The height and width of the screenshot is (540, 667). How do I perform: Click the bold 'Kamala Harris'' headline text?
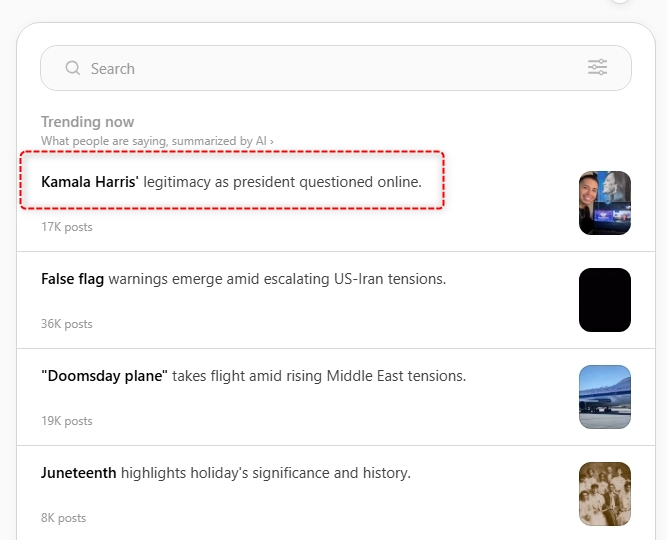pyautogui.click(x=90, y=182)
